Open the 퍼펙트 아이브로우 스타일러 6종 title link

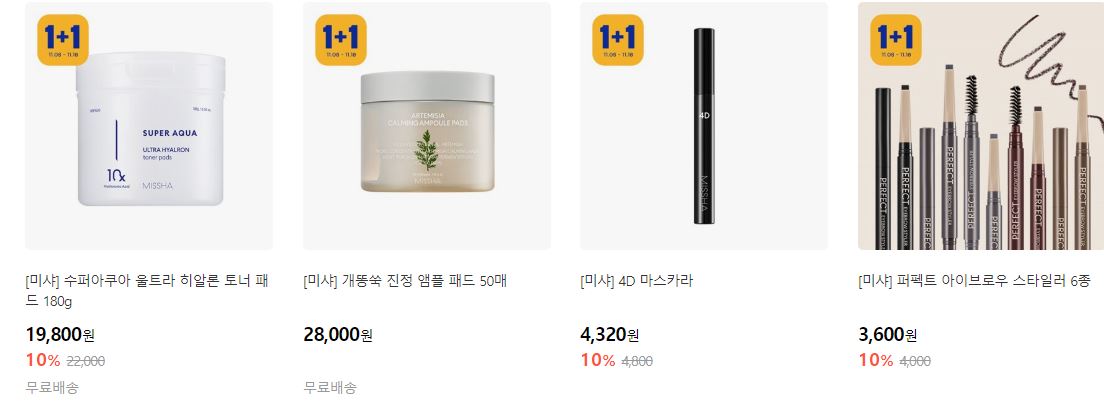[974, 280]
